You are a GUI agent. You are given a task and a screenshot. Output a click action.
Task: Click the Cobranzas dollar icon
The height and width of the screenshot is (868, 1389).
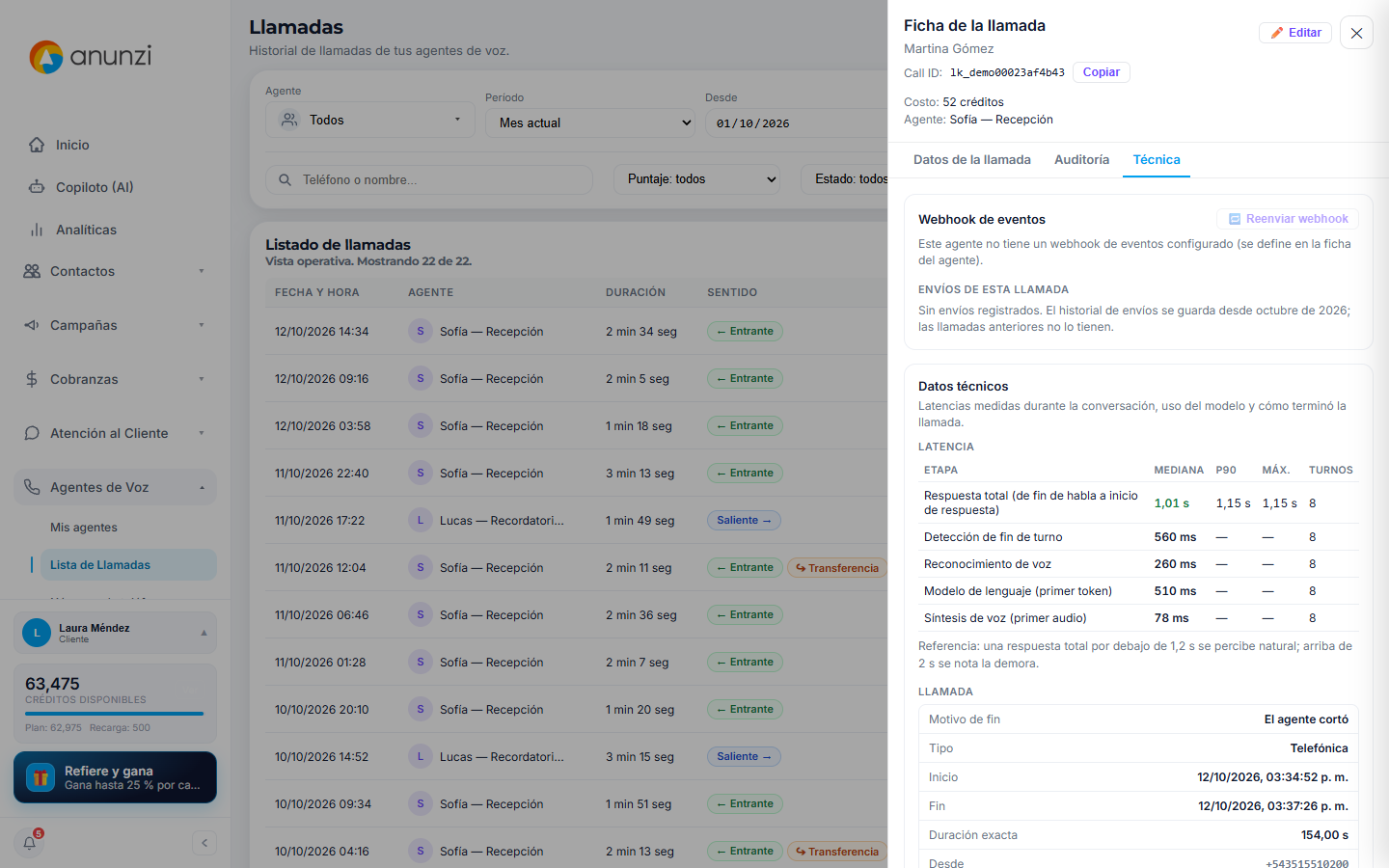click(32, 379)
